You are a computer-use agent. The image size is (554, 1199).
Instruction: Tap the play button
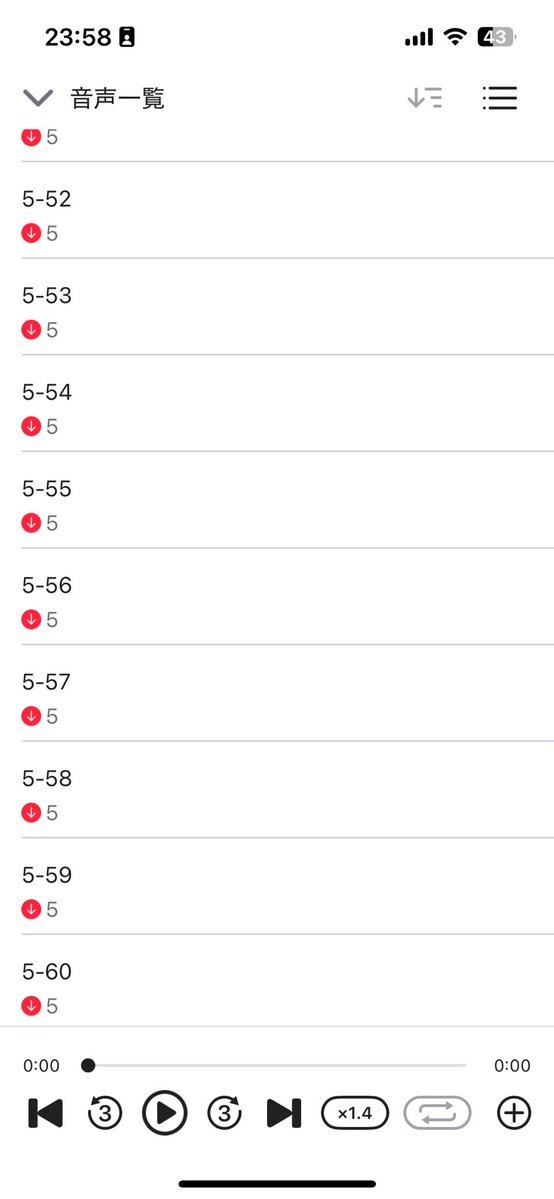[165, 1113]
